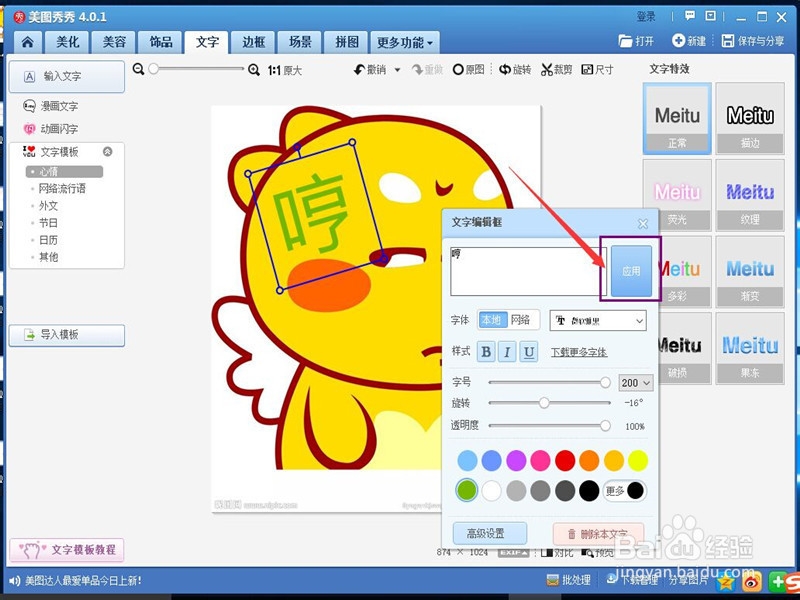
Task: Zoom in with the plus magnifier
Action: [254, 70]
